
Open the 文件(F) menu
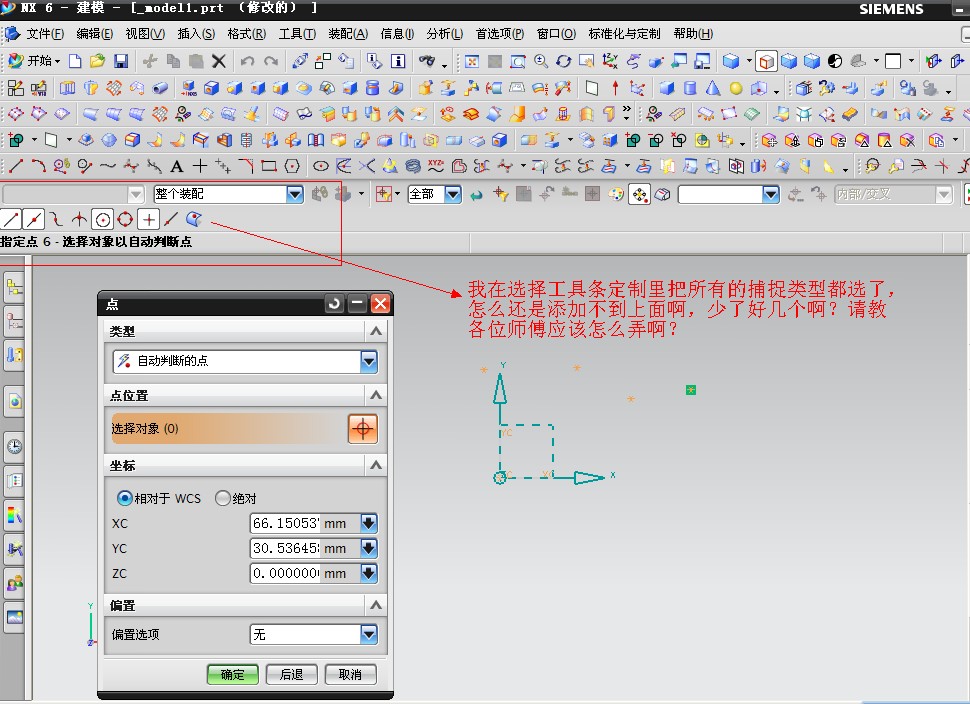click(x=45, y=34)
